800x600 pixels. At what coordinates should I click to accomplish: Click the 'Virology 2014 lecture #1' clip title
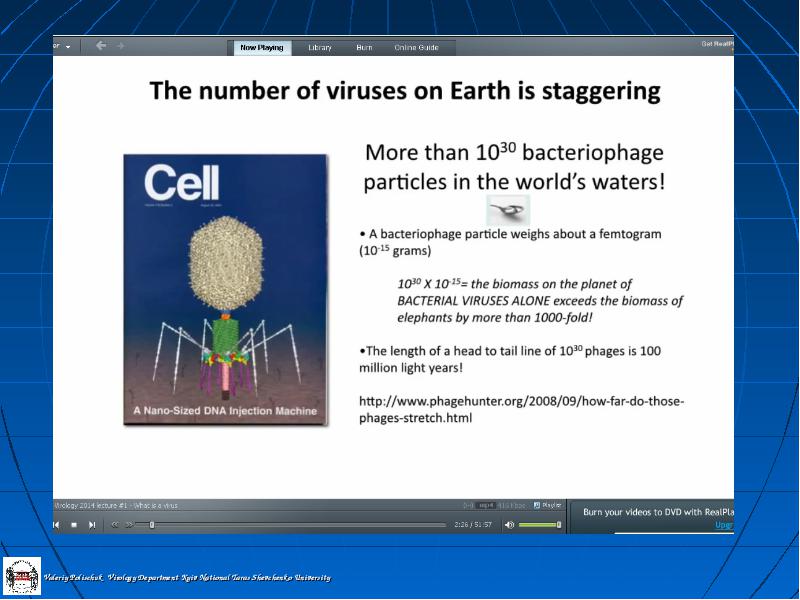coord(116,506)
